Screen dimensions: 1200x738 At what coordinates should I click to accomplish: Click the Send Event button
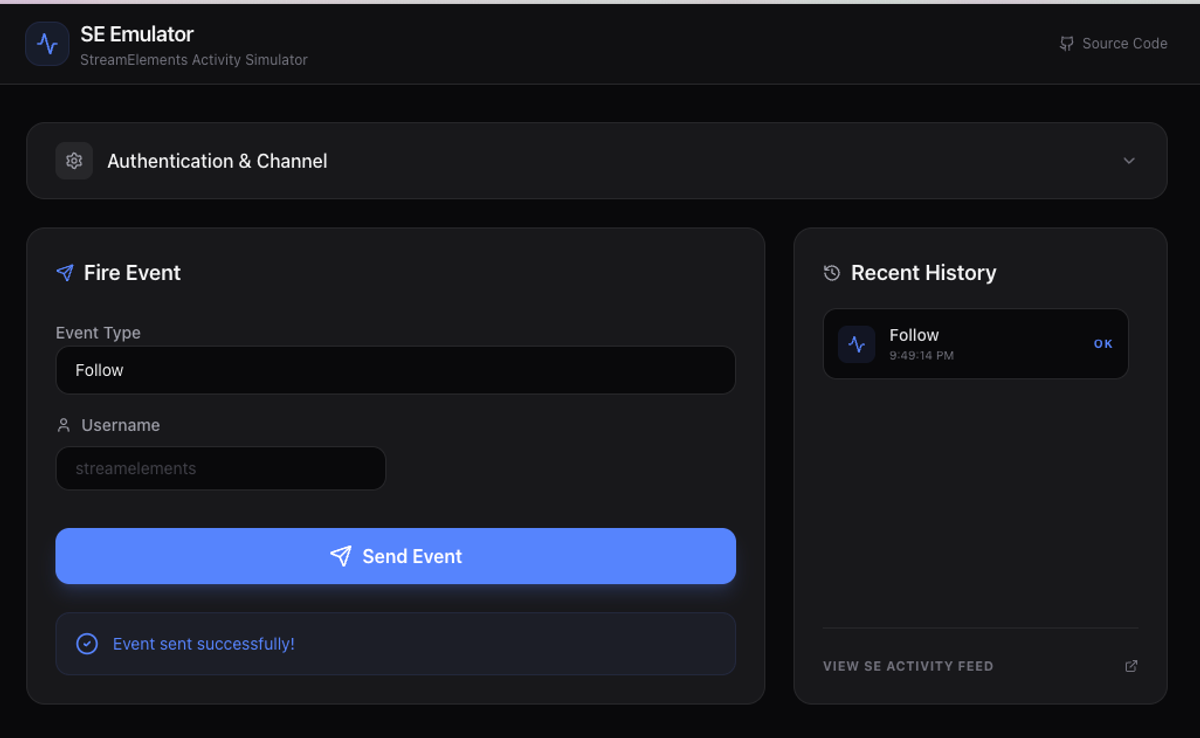pos(395,556)
